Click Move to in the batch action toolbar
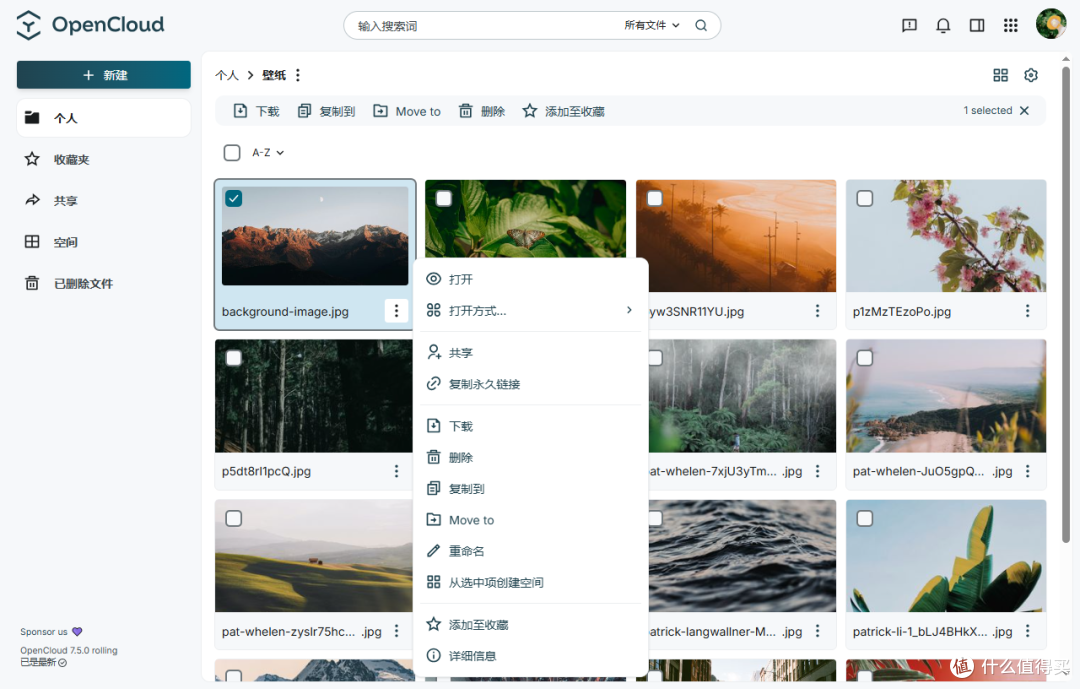Viewport: 1080px width, 689px height. point(406,111)
